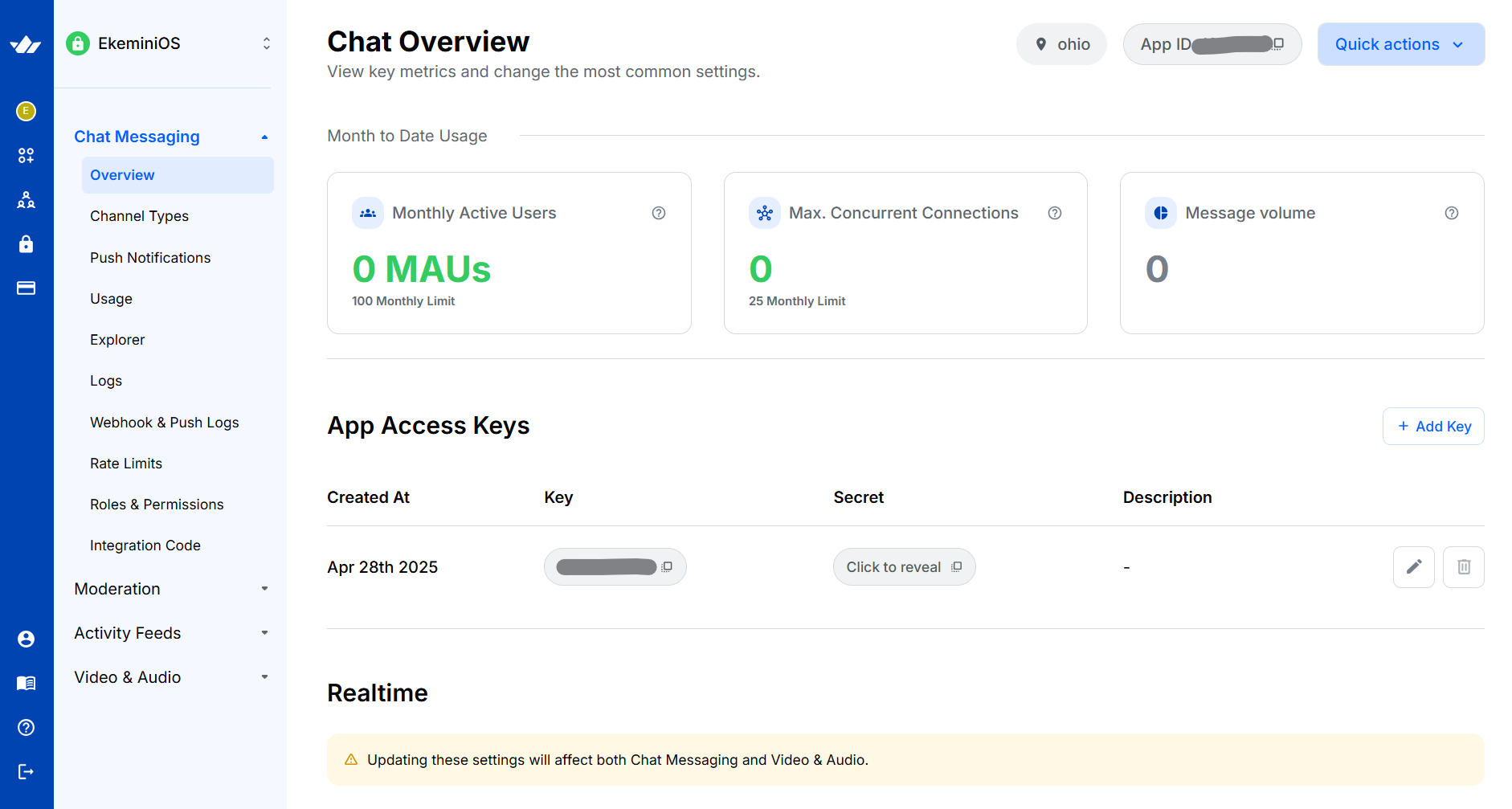This screenshot has width=1512, height=809.
Task: Click the logout icon at bottom left
Action: 27,772
